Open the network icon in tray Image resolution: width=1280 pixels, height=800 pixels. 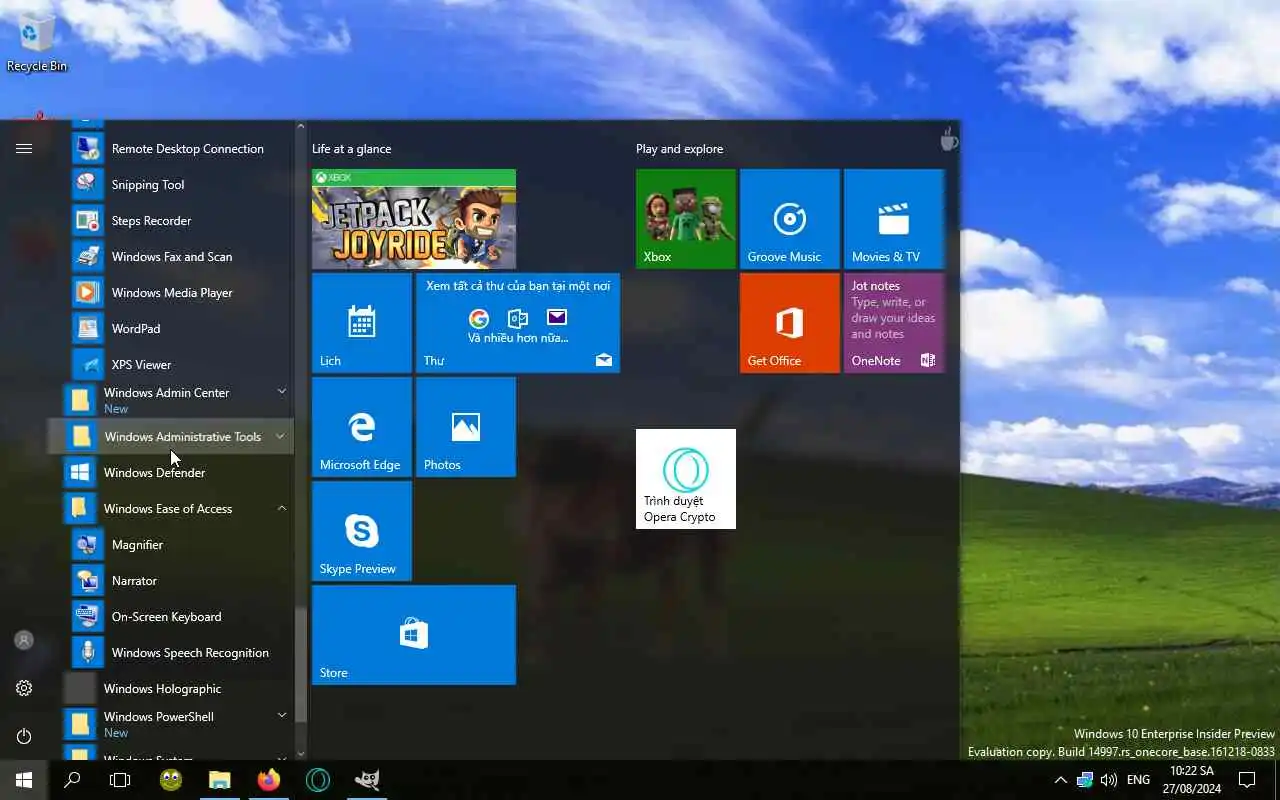point(1084,780)
